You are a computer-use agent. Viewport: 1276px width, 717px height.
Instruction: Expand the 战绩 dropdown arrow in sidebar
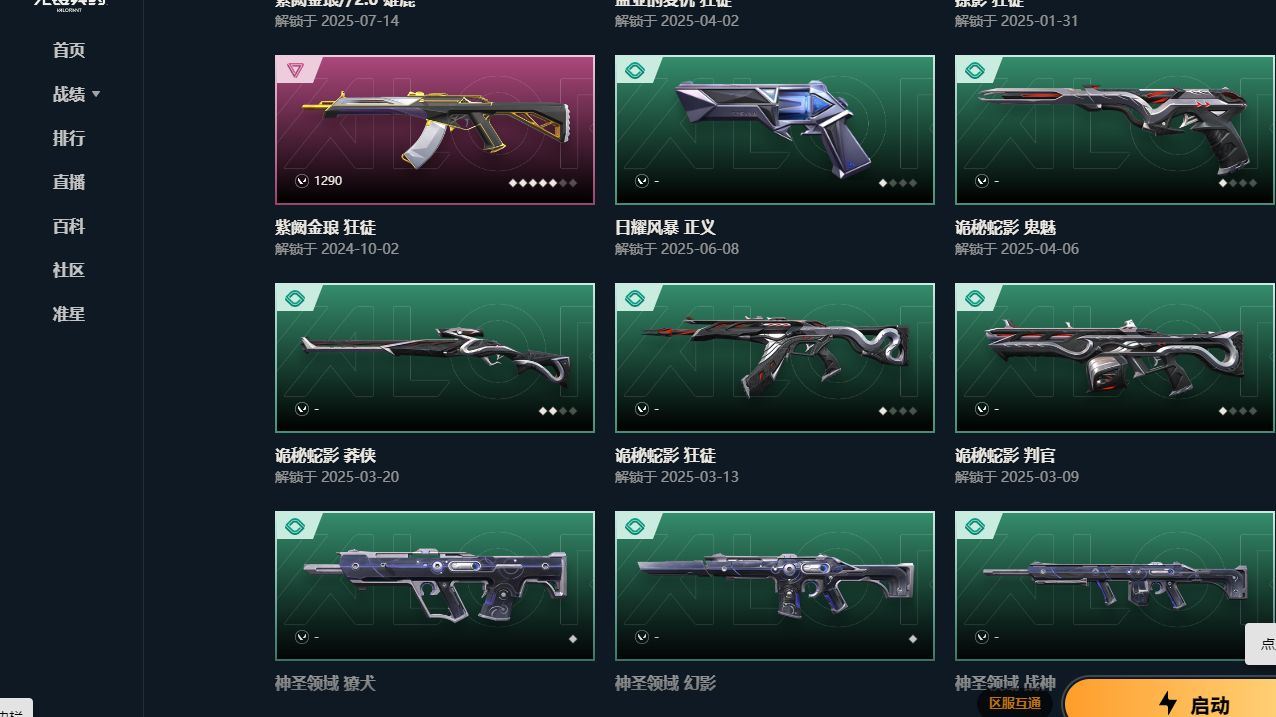click(96, 94)
